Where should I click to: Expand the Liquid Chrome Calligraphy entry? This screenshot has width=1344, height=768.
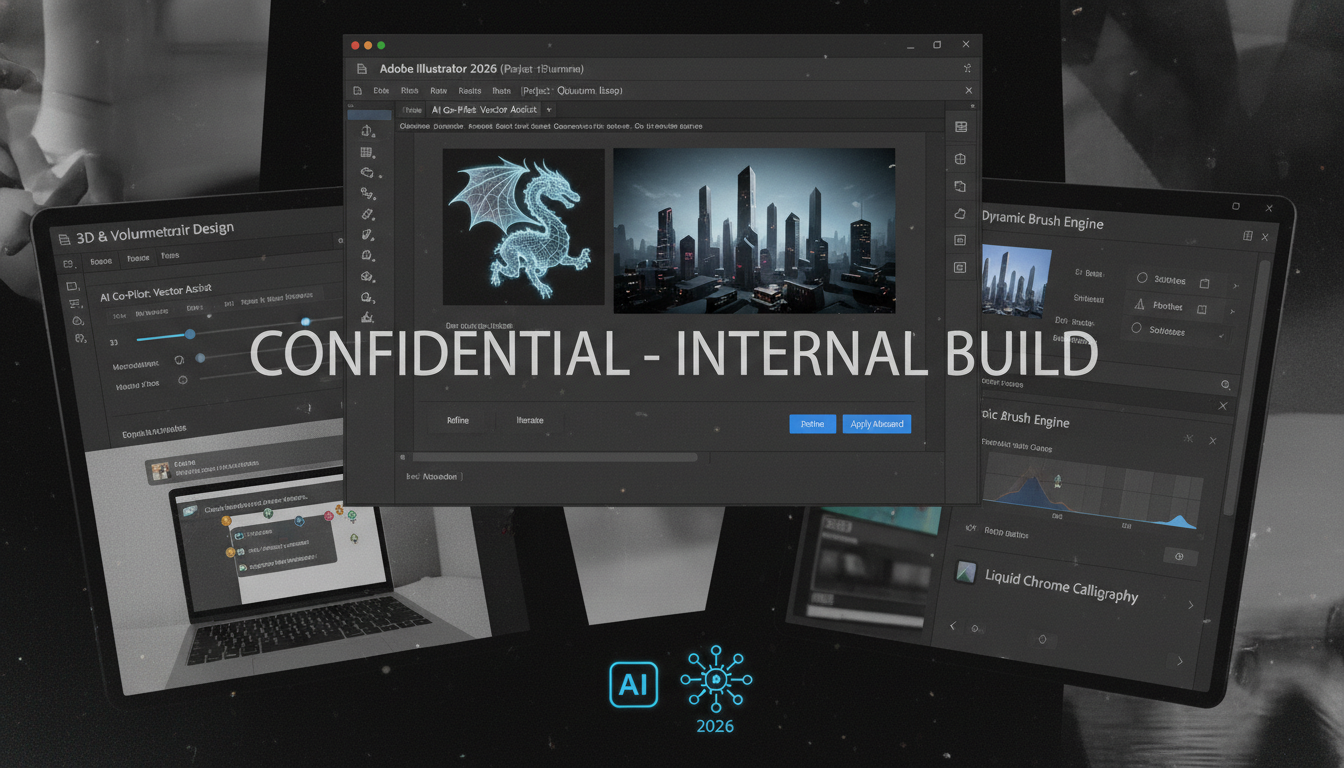[1190, 604]
